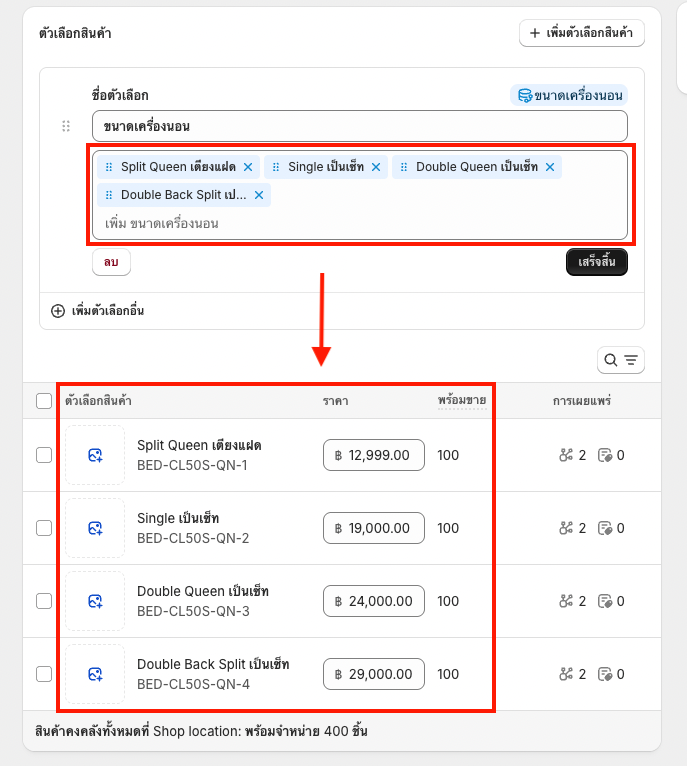Image resolution: width=687 pixels, height=766 pixels.
Task: Click the เพิ่ม ขนาดเครื่องนอน value input
Action: (x=359, y=224)
